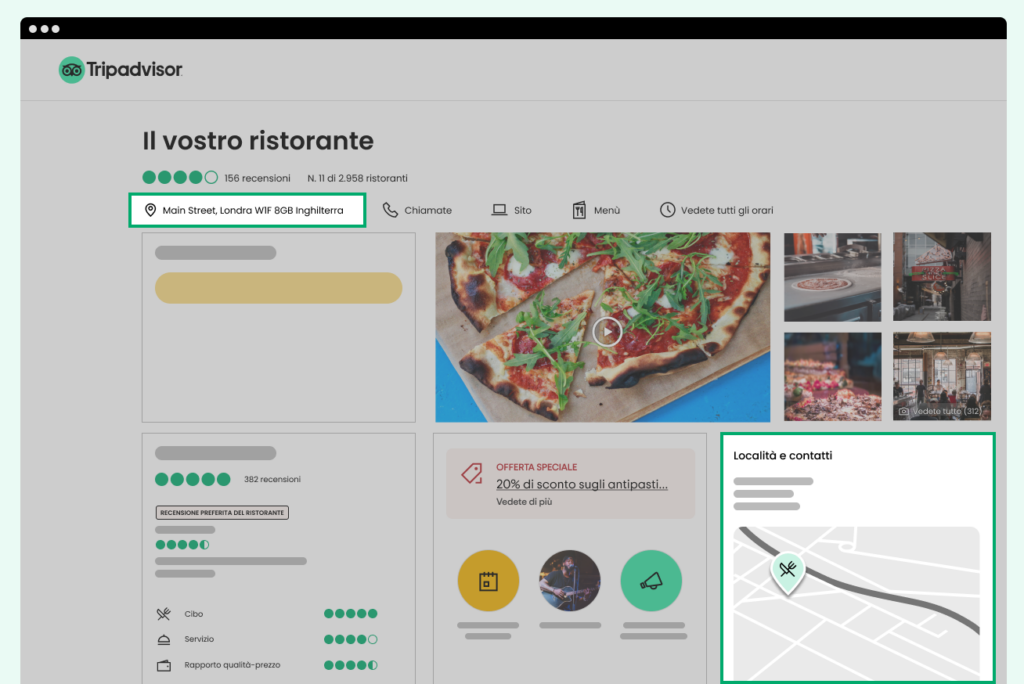This screenshot has height=684, width=1024.
Task: Click the green megaphone circle icon
Action: [650, 581]
